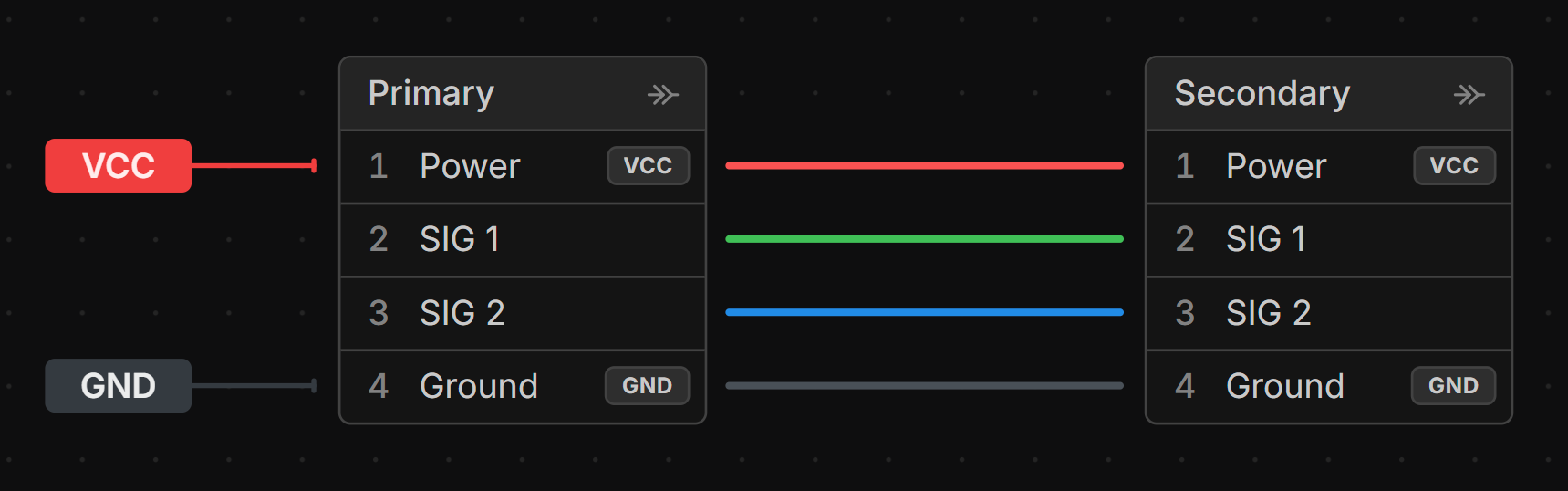This screenshot has width=1568, height=491.
Task: Click the Primary connector's double-arrow icon
Action: click(x=663, y=95)
